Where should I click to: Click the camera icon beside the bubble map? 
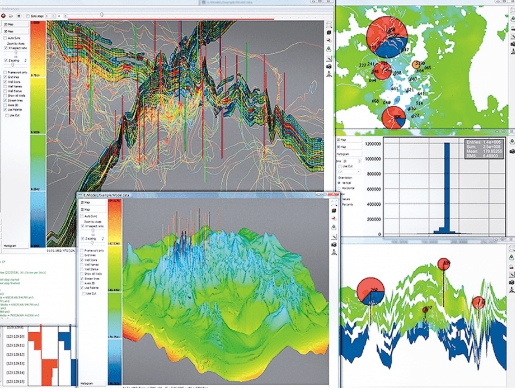click(512, 43)
